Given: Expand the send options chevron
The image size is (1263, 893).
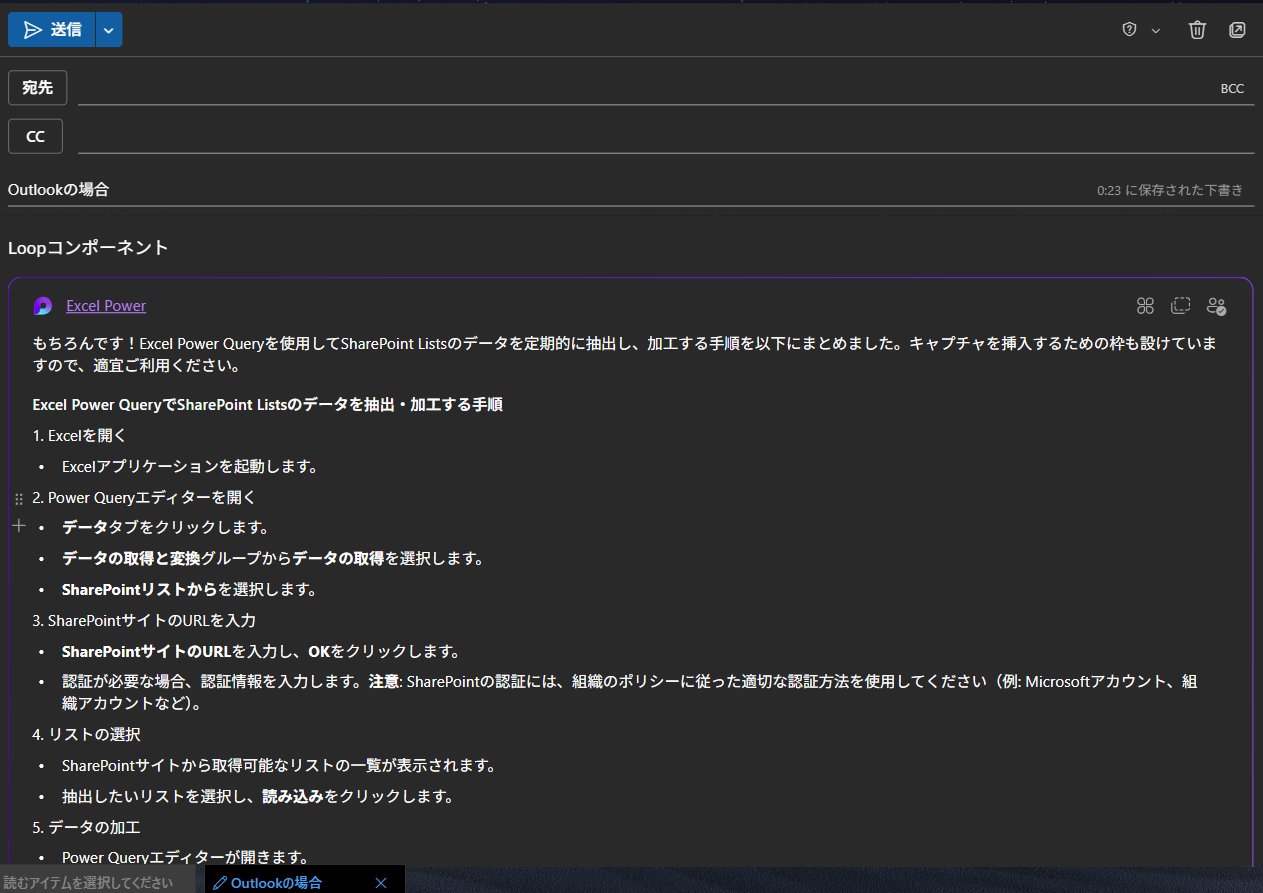Looking at the screenshot, I should pos(107,30).
